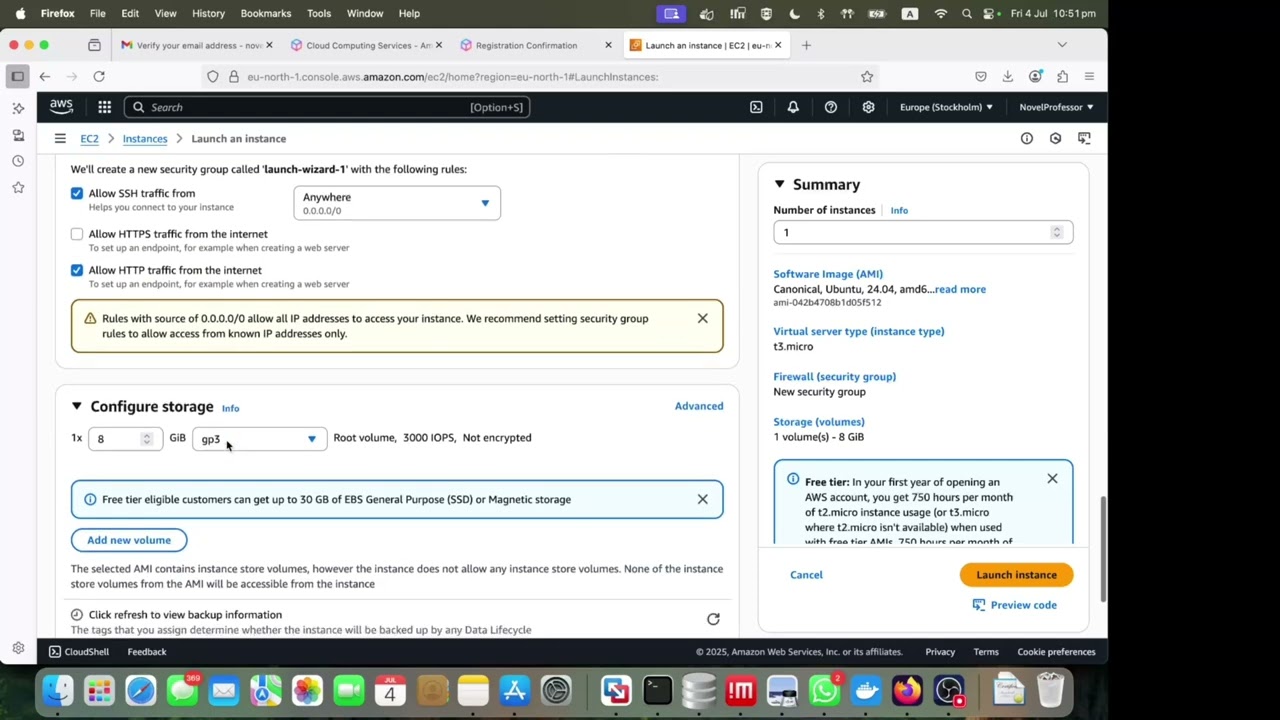Open Terminal from the Dock
This screenshot has width=1280, height=720.
(657, 691)
